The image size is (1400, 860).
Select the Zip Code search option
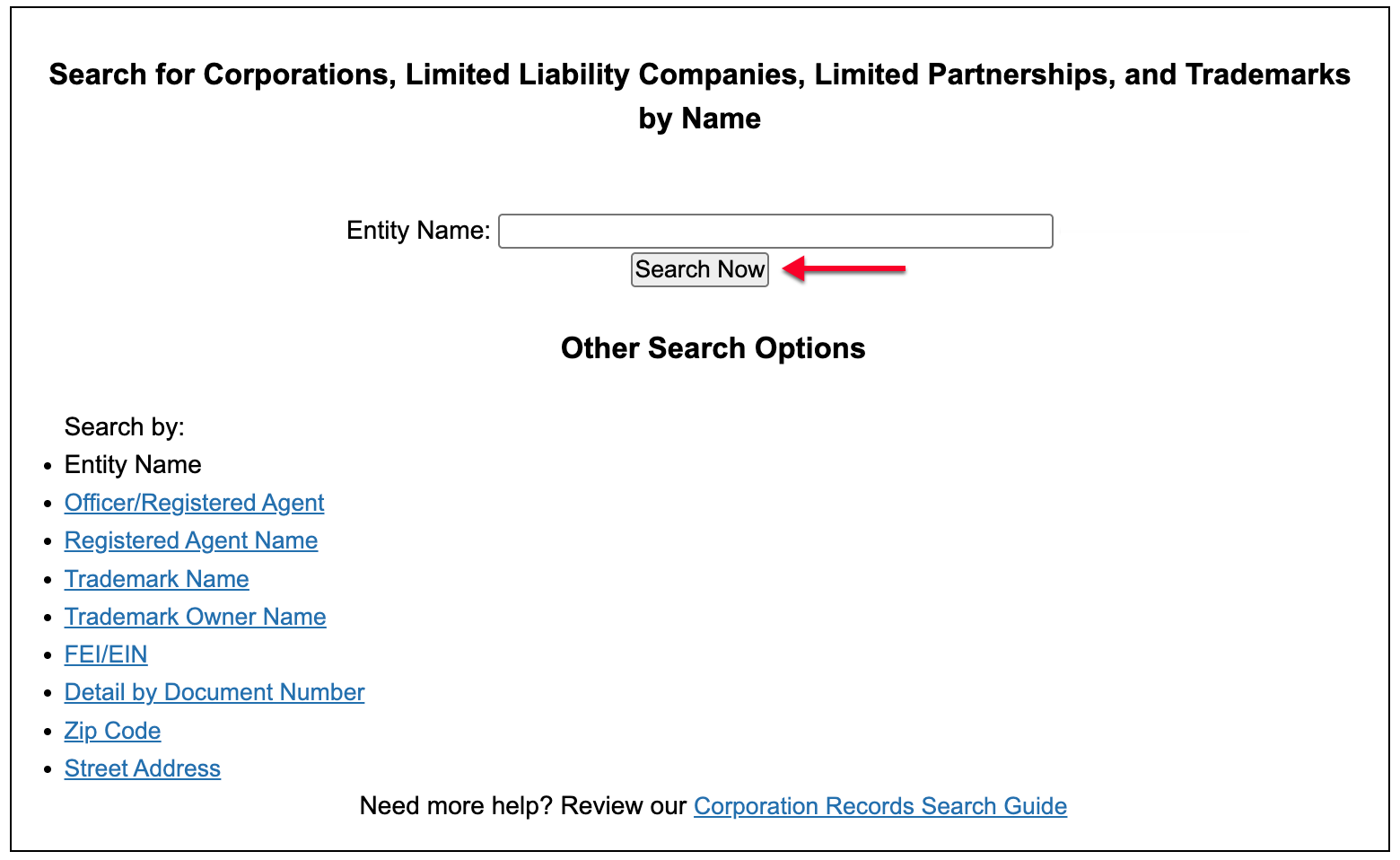112,731
